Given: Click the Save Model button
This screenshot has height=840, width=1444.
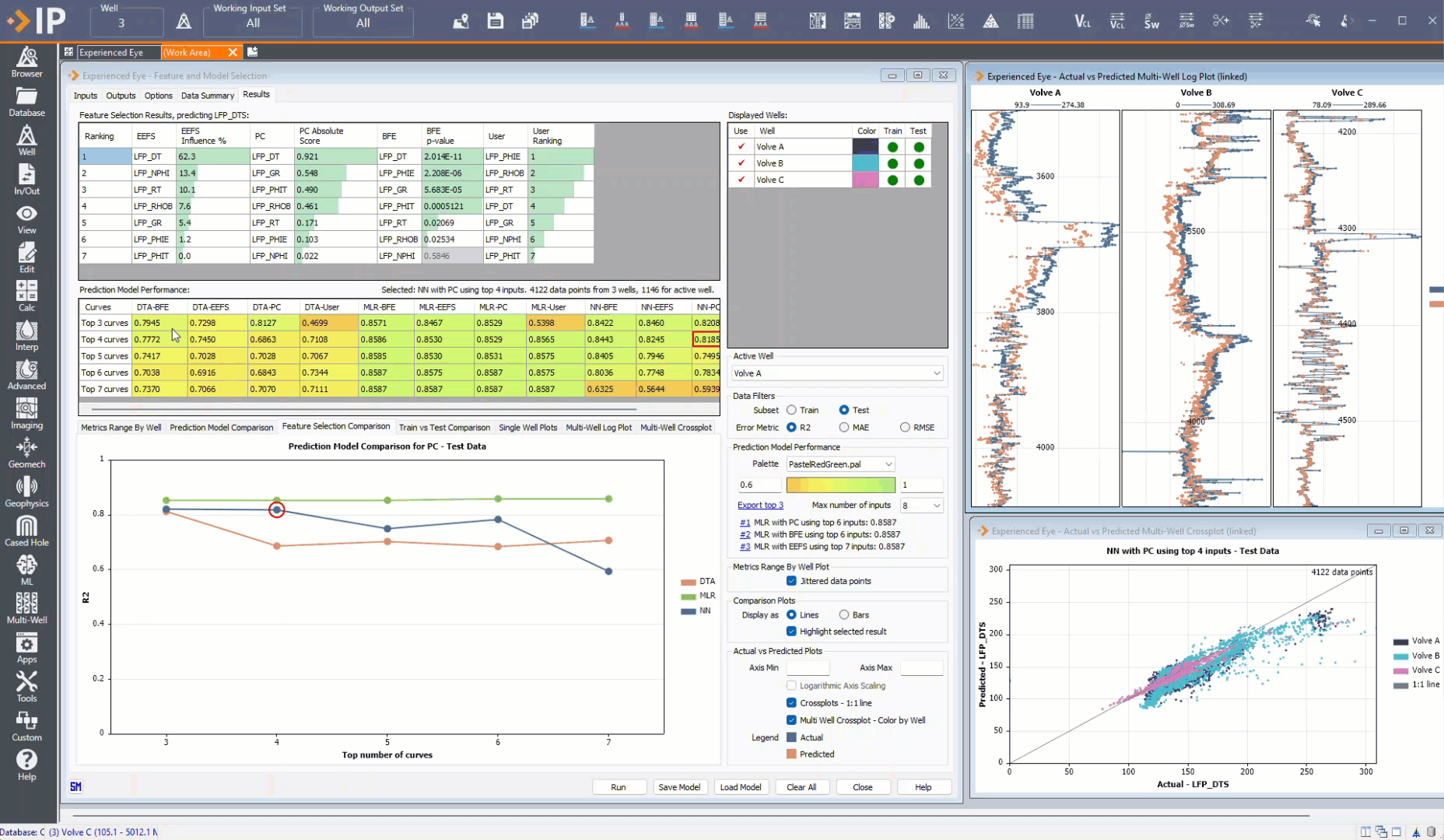Looking at the screenshot, I should point(678,787).
